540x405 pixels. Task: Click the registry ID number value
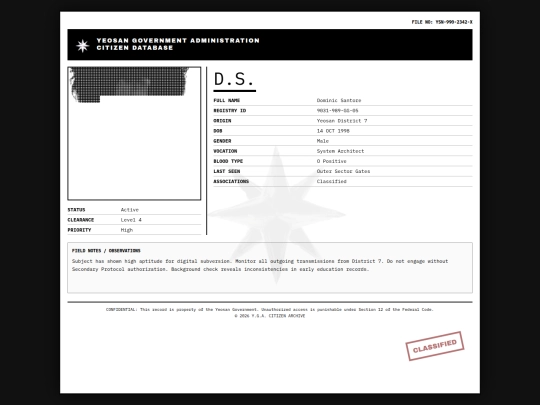(338, 111)
